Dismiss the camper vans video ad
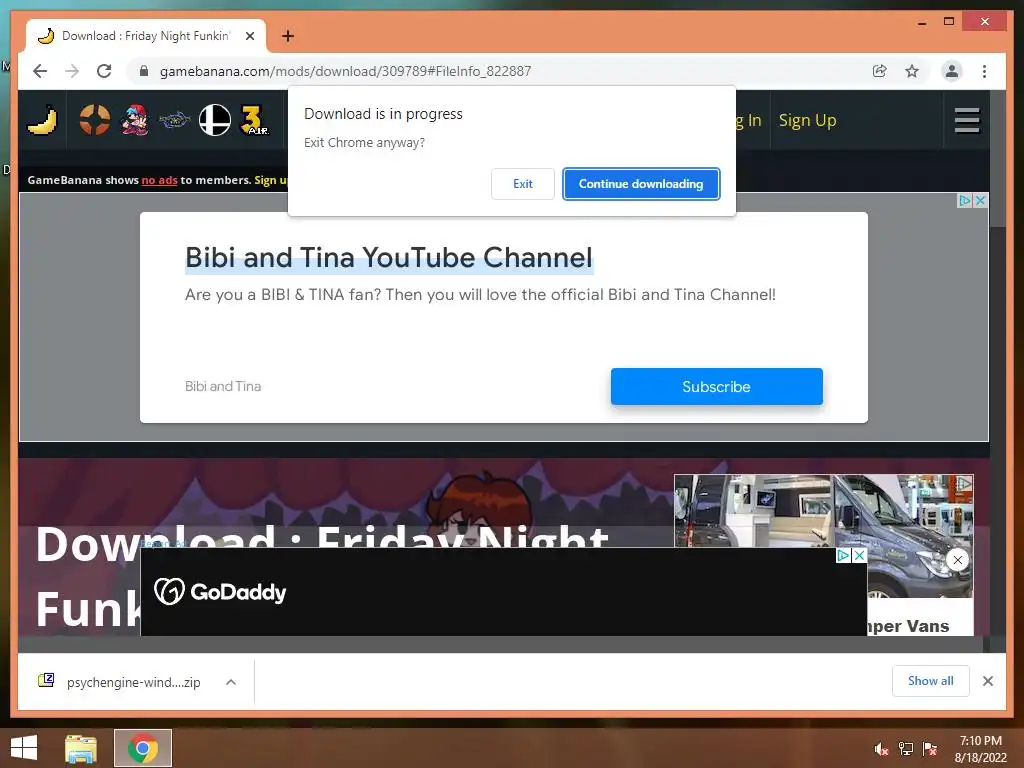 (x=957, y=560)
